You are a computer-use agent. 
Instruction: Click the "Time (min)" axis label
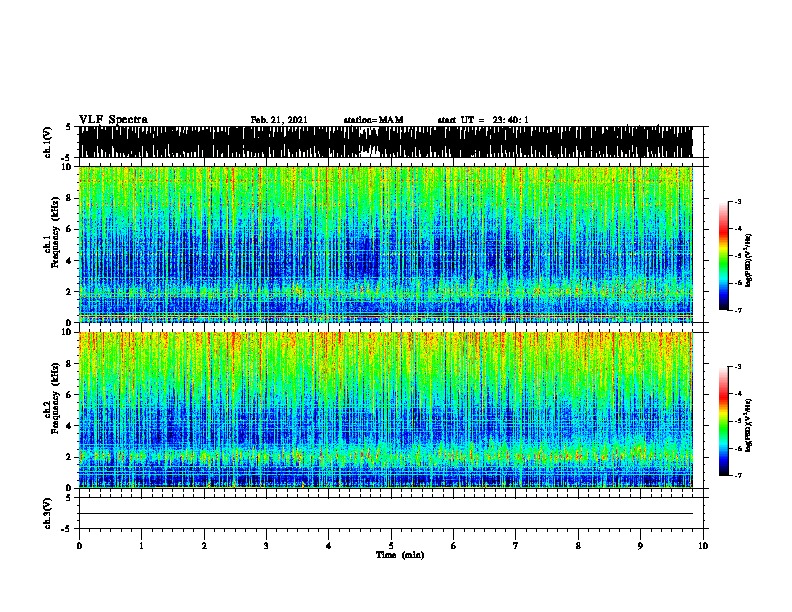click(400, 555)
